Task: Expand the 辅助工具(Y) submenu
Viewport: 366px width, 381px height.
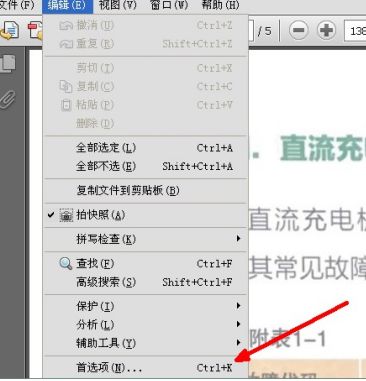Action: pyautogui.click(x=146, y=343)
